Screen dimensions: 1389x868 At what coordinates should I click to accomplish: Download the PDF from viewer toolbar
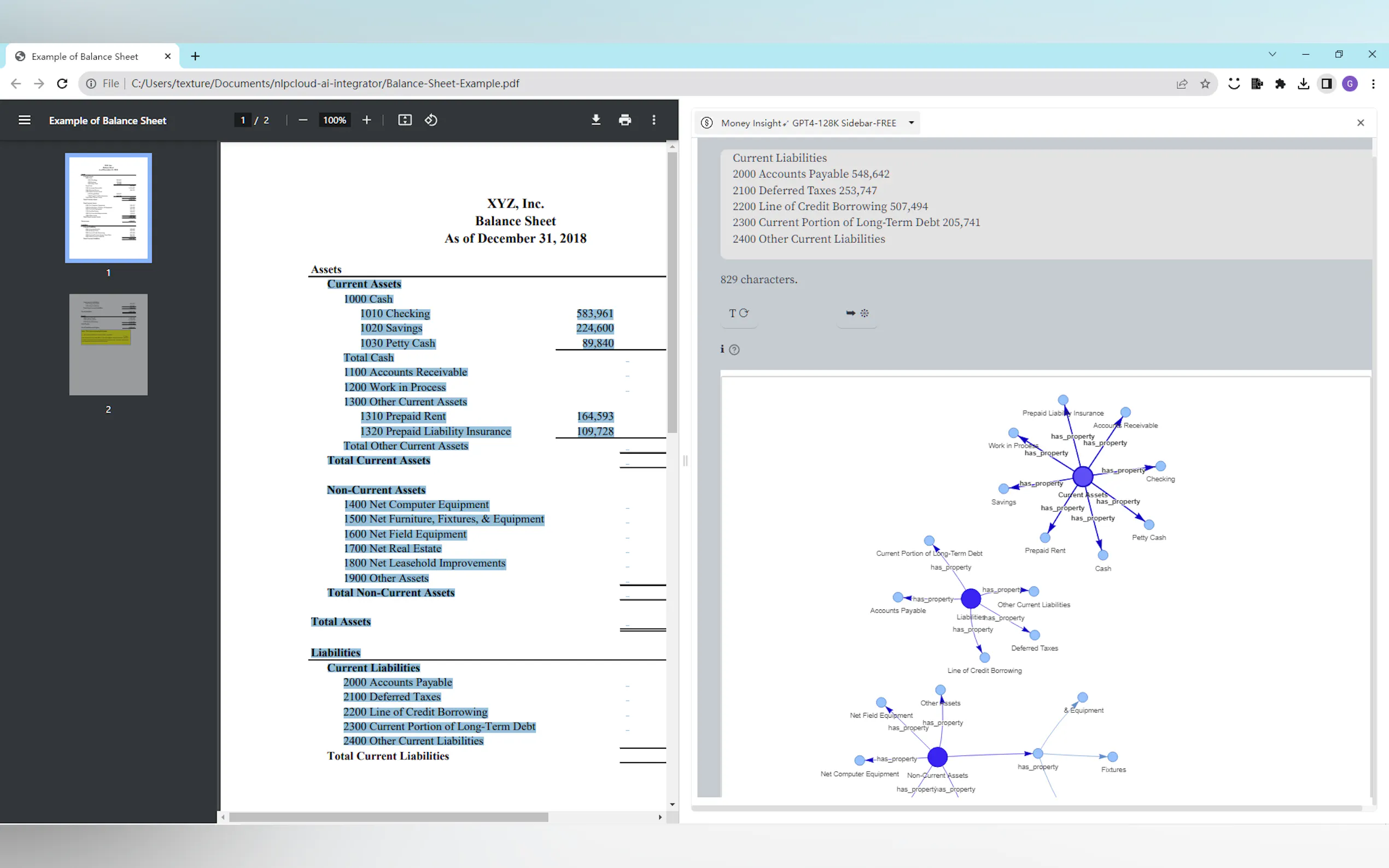click(x=596, y=120)
